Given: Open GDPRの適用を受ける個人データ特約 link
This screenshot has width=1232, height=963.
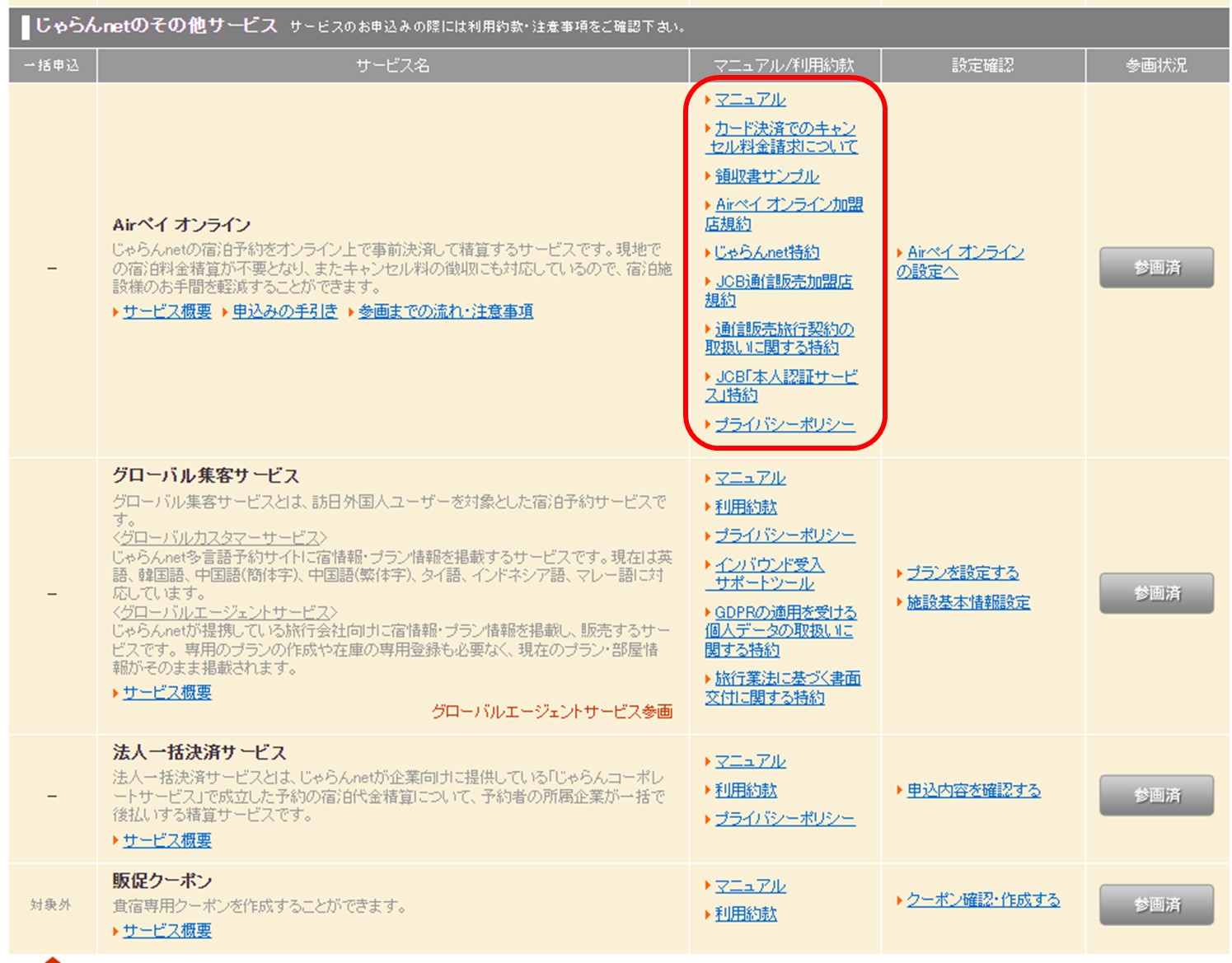Looking at the screenshot, I should [785, 613].
